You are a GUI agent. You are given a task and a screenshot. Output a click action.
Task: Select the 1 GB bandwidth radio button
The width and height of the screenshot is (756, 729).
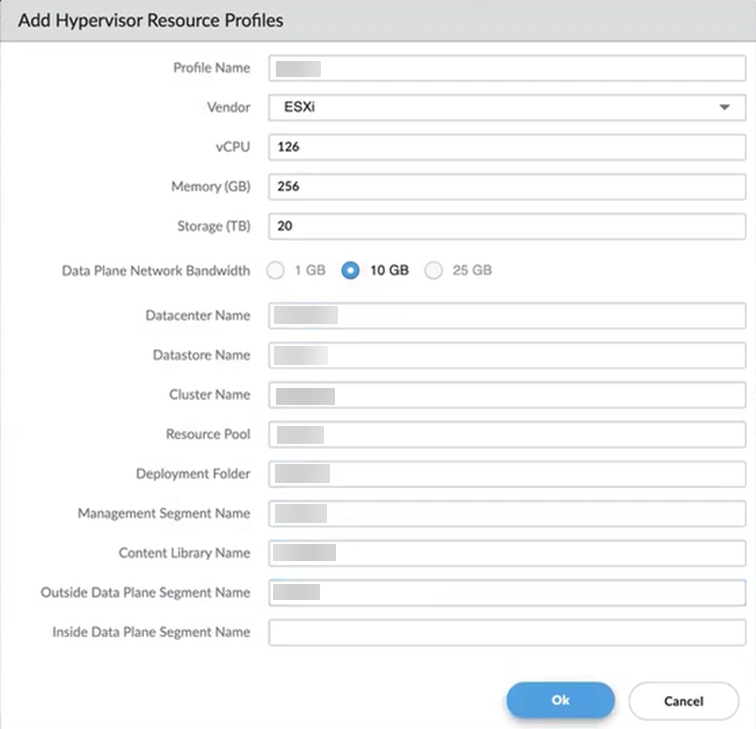point(275,270)
